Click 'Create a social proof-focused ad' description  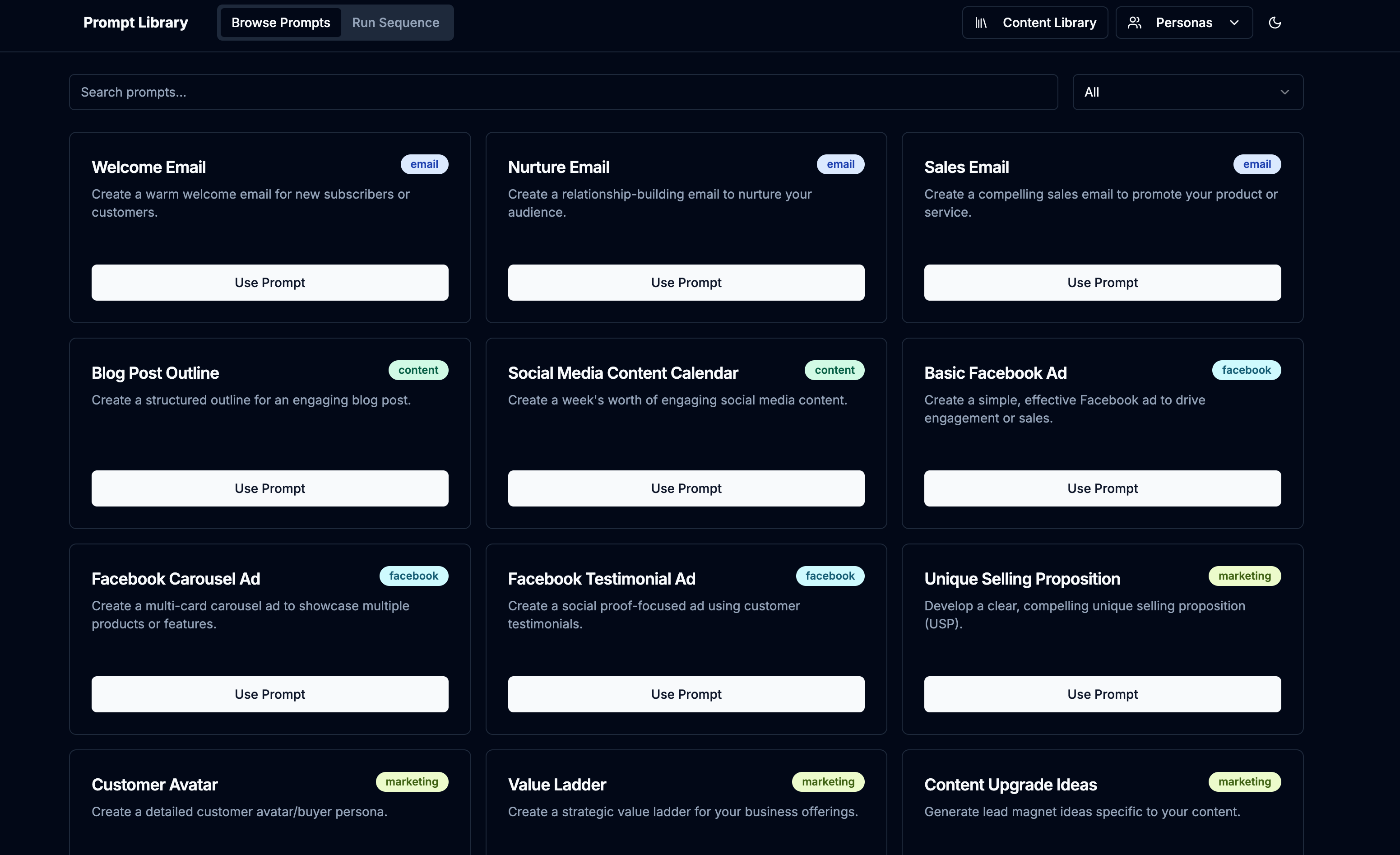(x=654, y=614)
